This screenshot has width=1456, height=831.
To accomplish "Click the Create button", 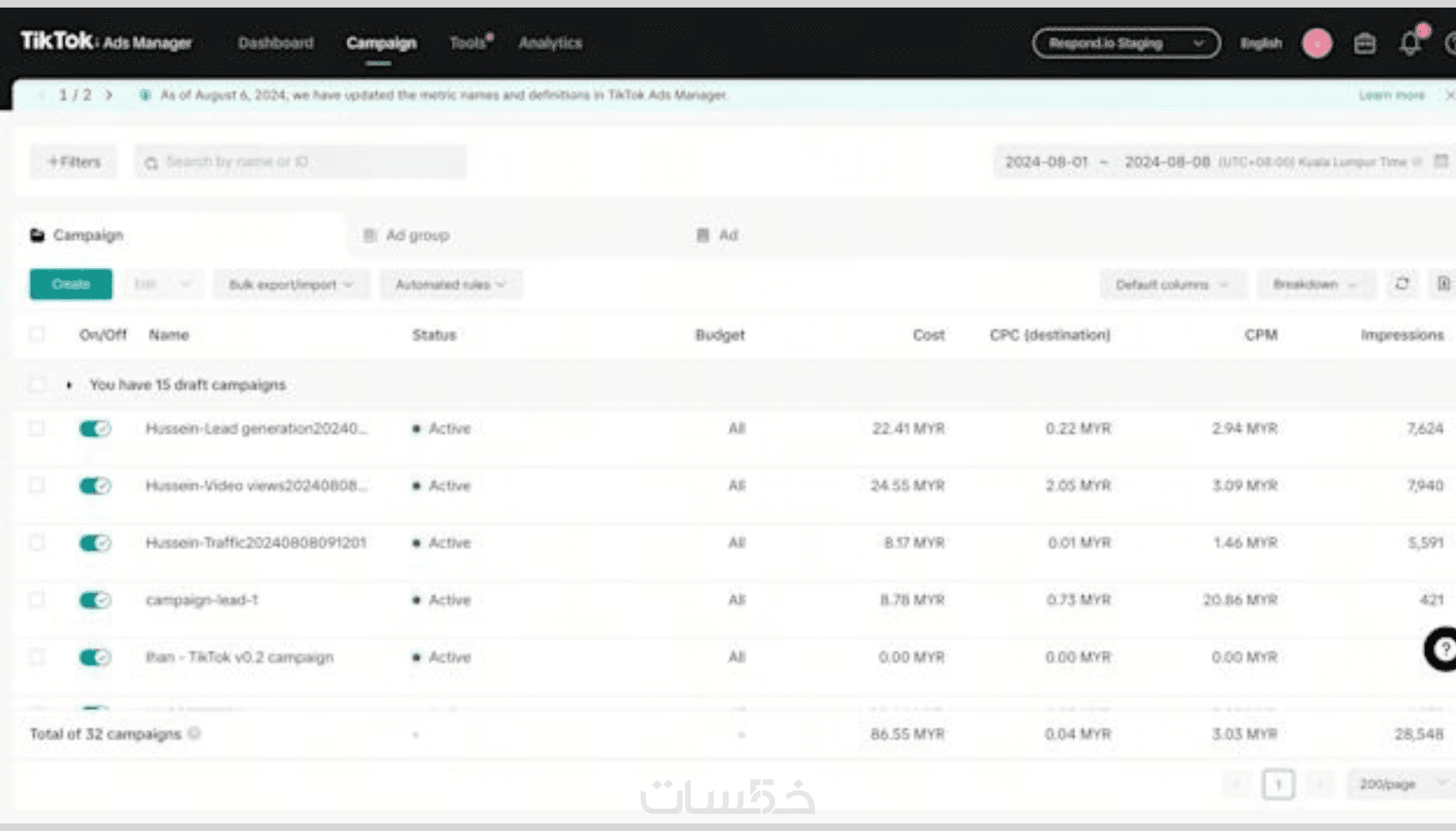I will (x=71, y=284).
